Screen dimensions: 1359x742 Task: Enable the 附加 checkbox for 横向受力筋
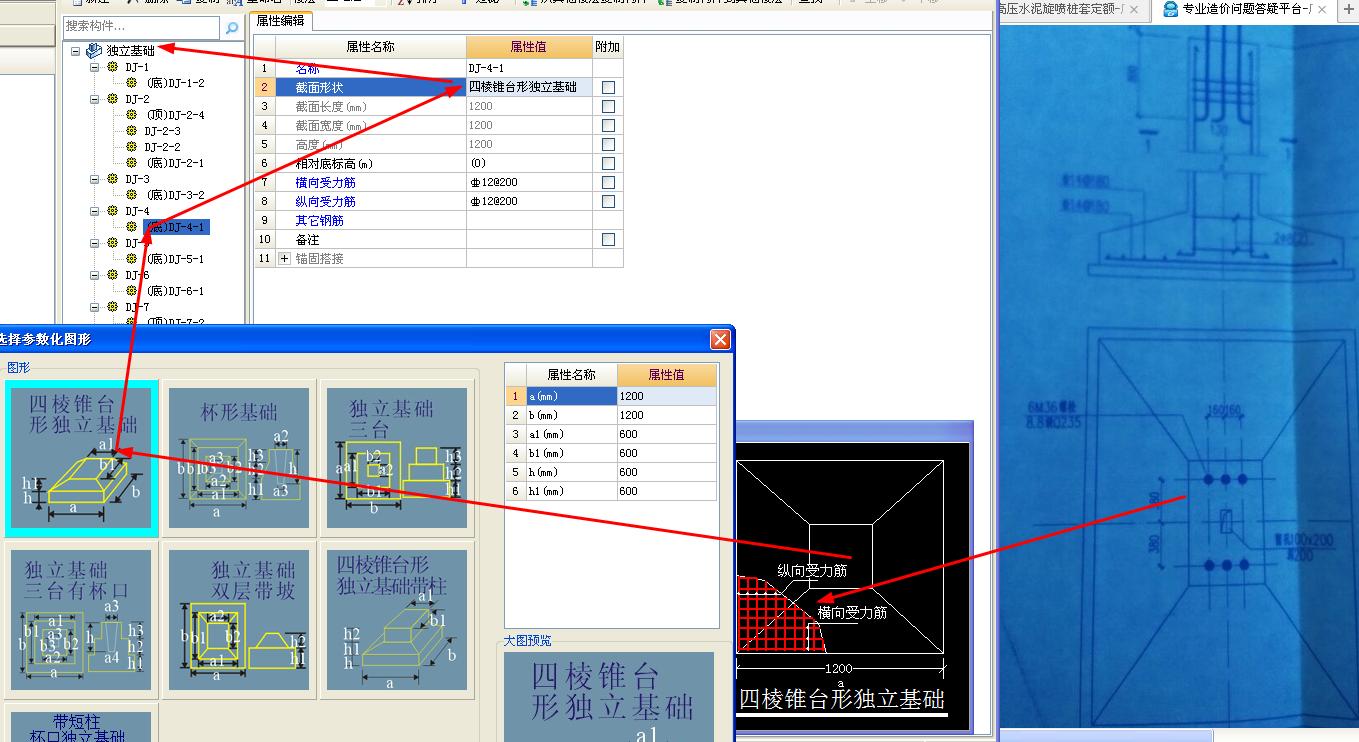(608, 182)
